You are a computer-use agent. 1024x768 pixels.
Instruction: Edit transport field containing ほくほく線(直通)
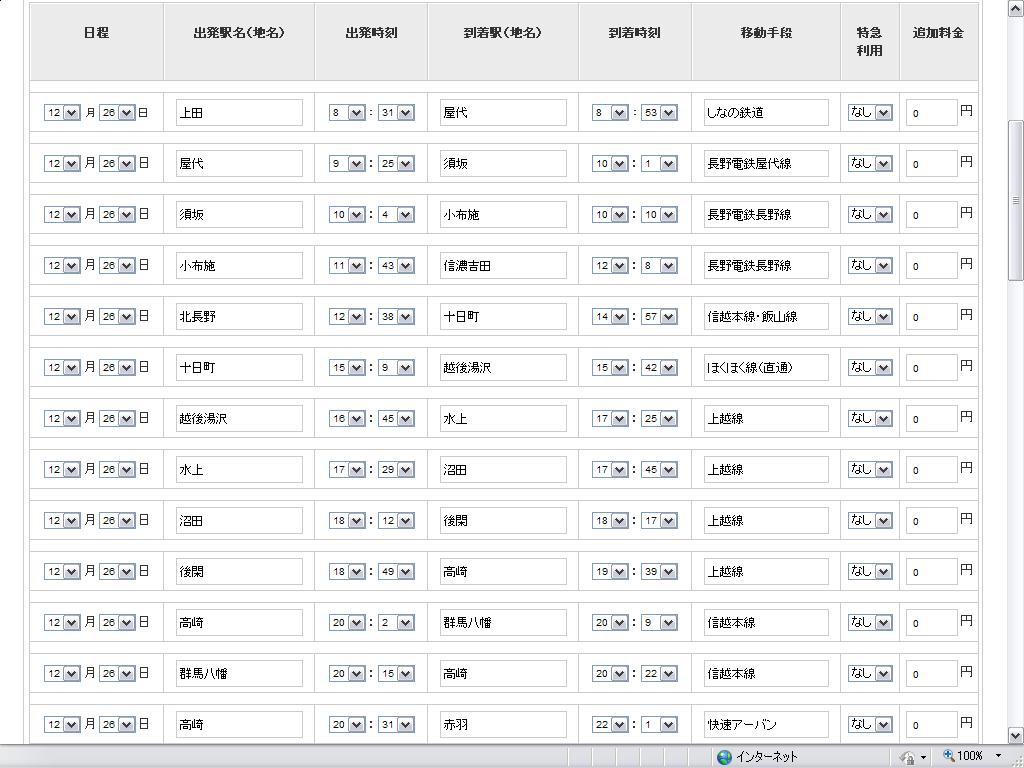766,367
